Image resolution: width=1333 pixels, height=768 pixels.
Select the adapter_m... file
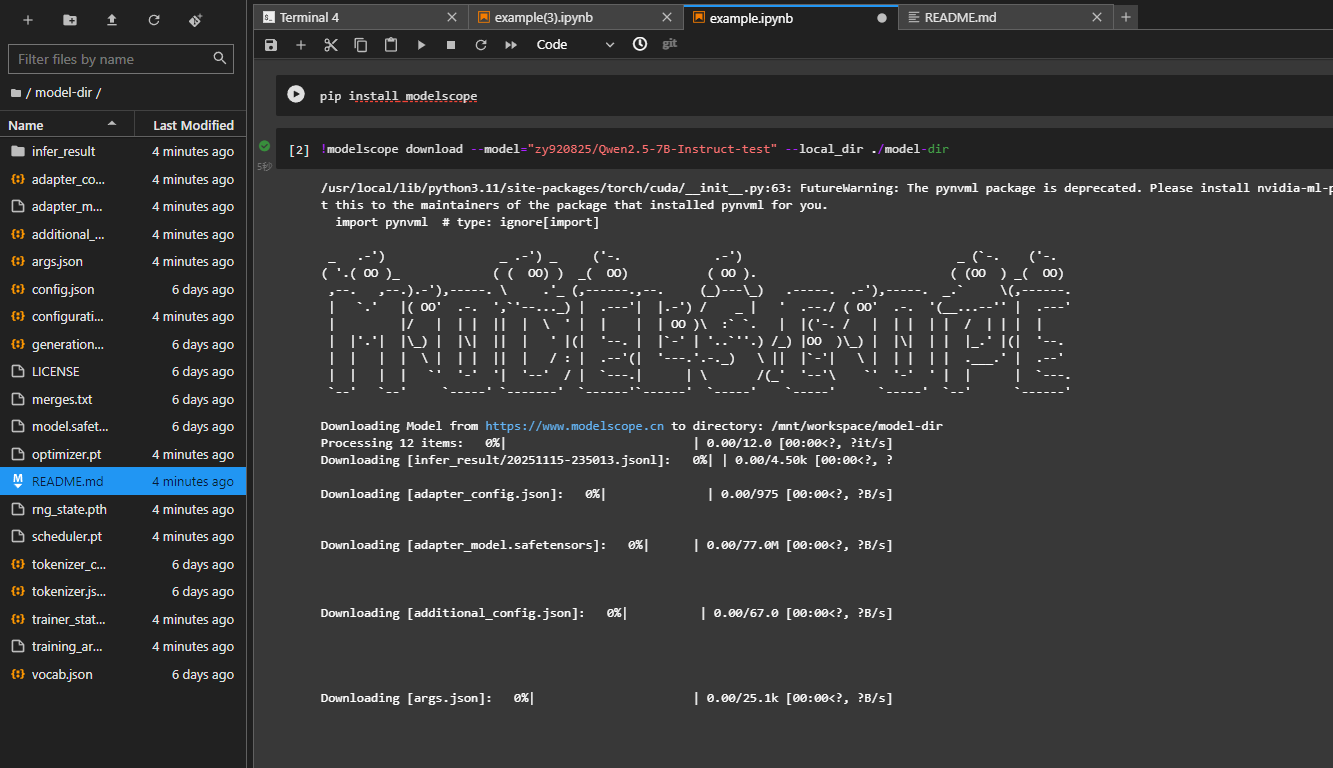coord(123,207)
